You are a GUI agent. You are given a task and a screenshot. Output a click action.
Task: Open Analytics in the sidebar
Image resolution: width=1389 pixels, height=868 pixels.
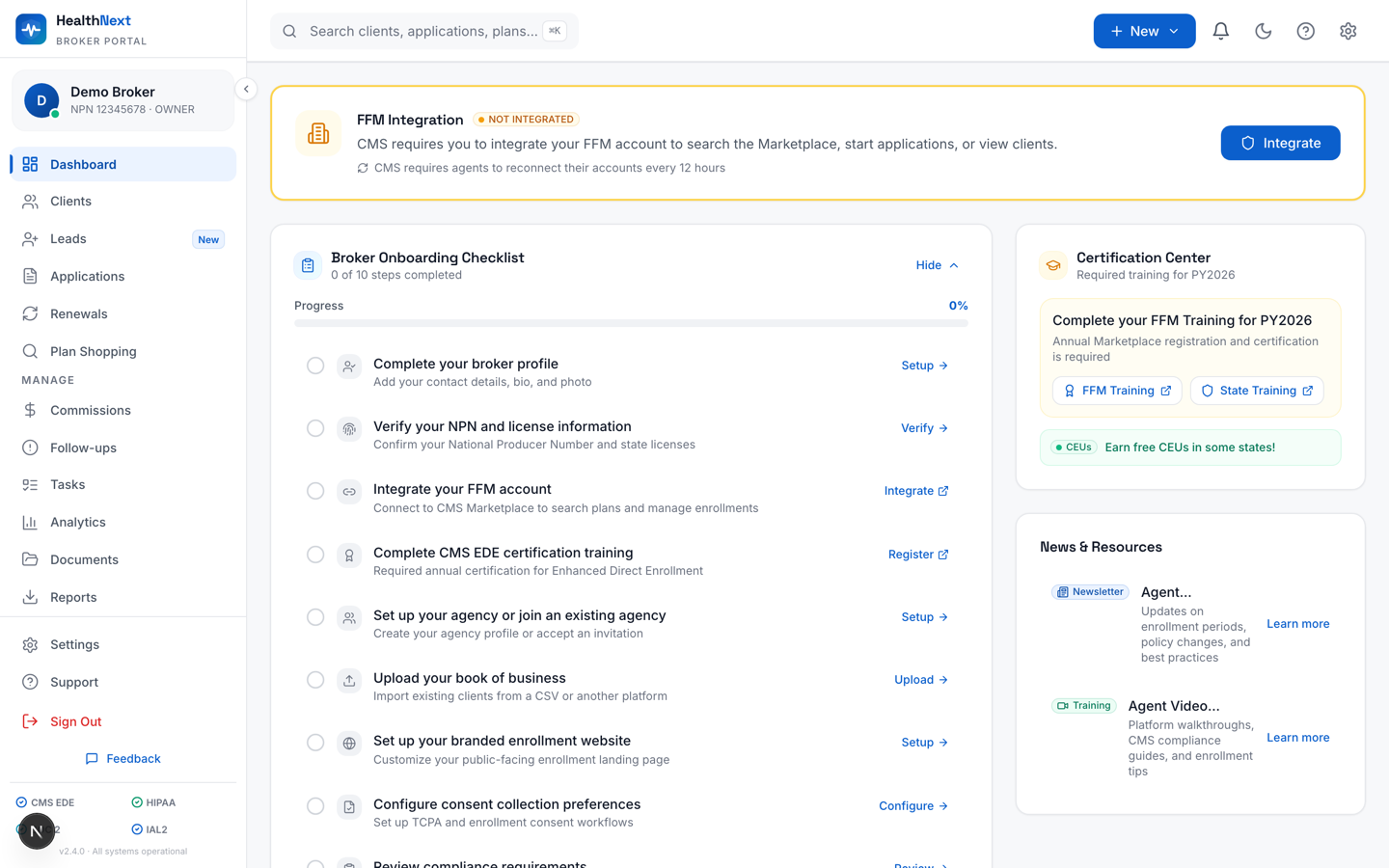pos(123,523)
